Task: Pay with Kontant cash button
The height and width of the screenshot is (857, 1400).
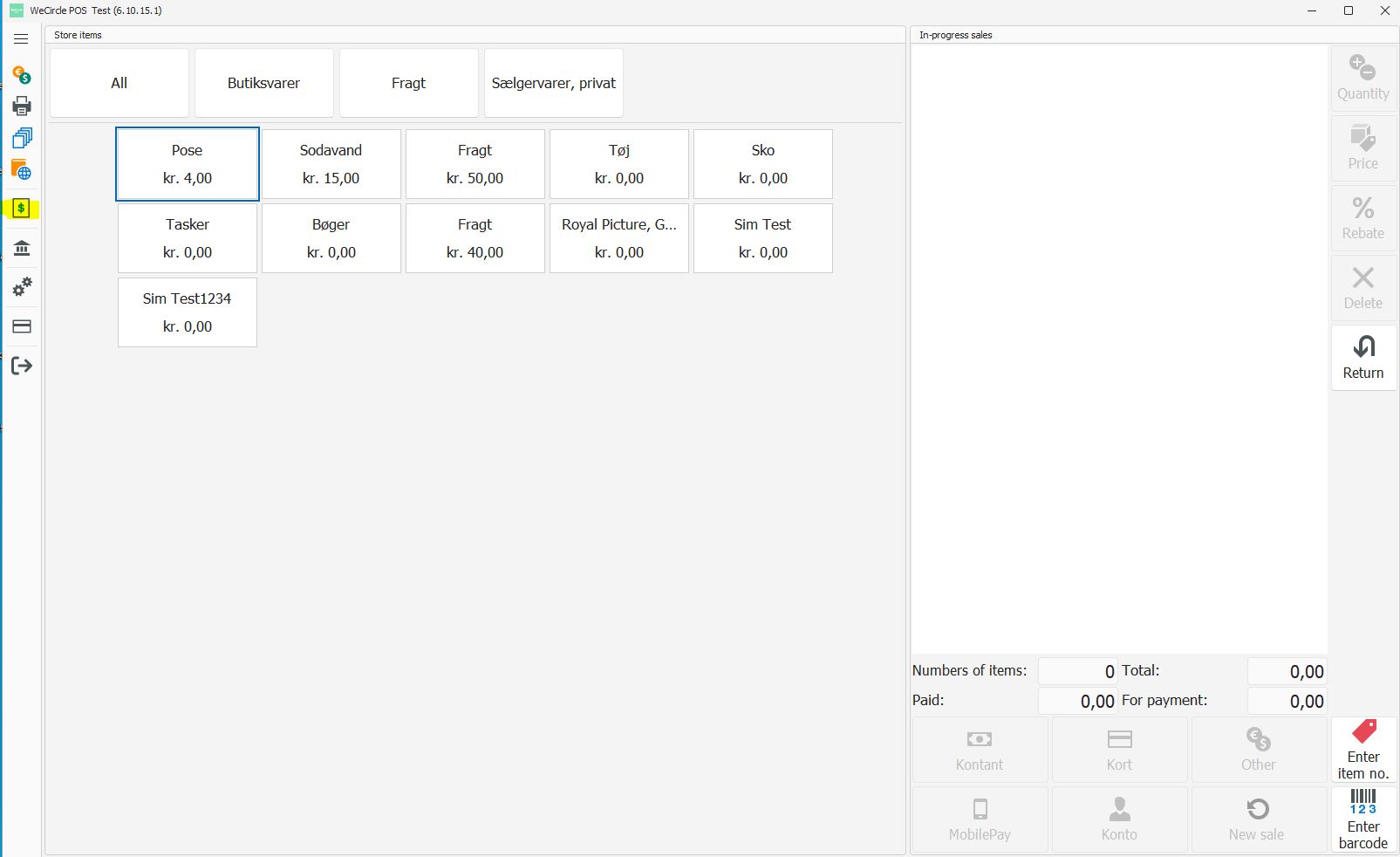Action: coord(980,750)
